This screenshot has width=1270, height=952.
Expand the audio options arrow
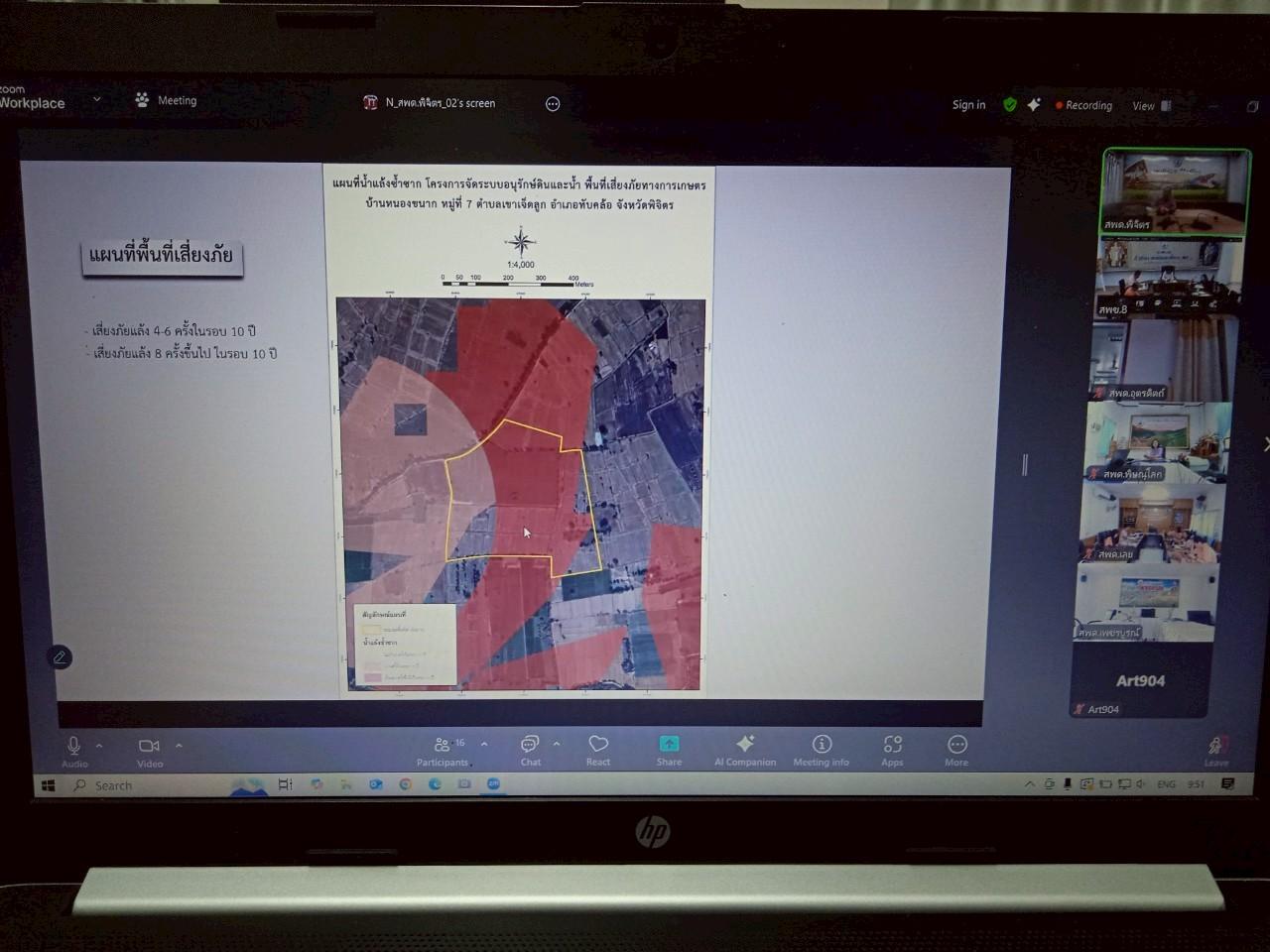tap(99, 746)
